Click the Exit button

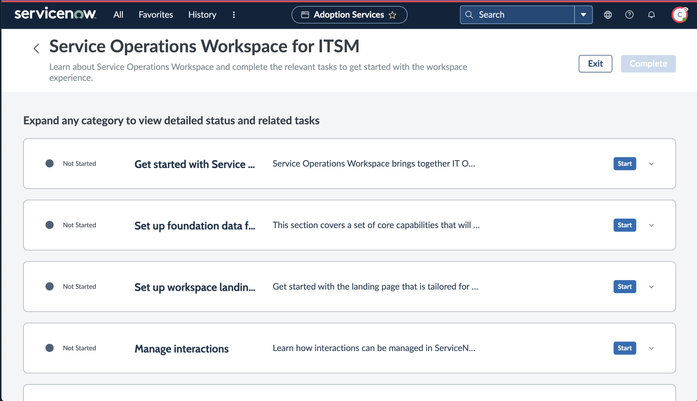click(595, 64)
